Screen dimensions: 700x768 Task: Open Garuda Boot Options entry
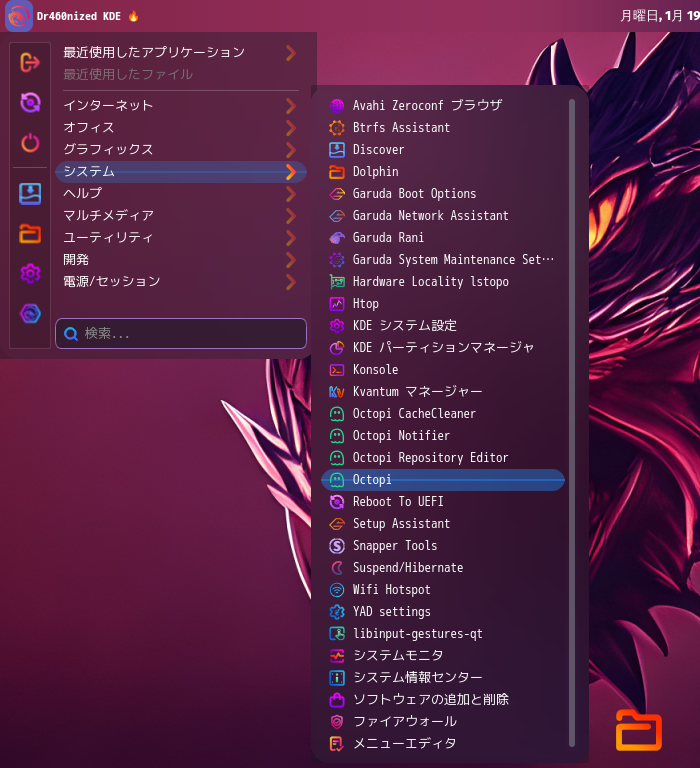[443, 193]
